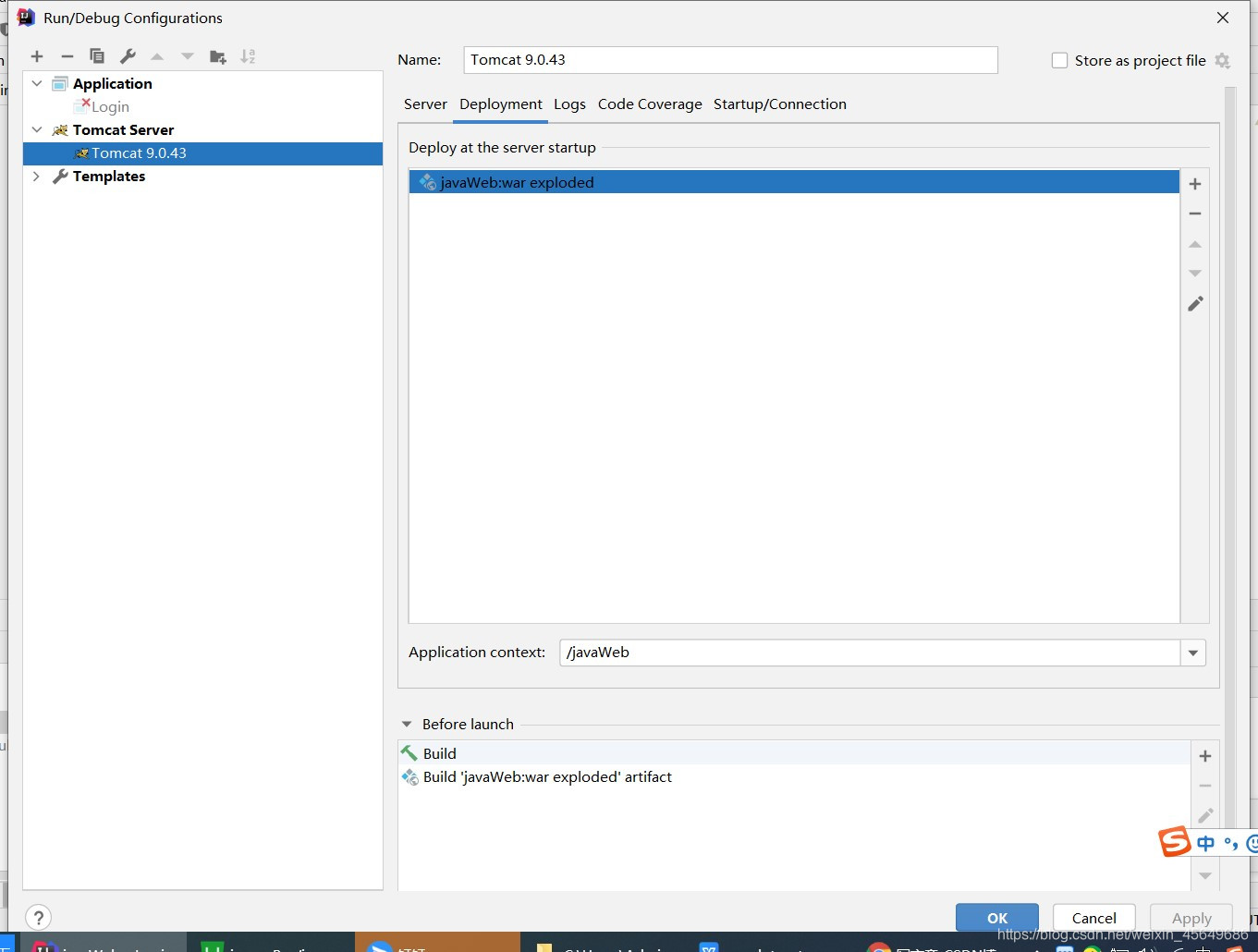1258x952 pixels.
Task: Click the Sogou input method icon
Action: (x=1175, y=842)
